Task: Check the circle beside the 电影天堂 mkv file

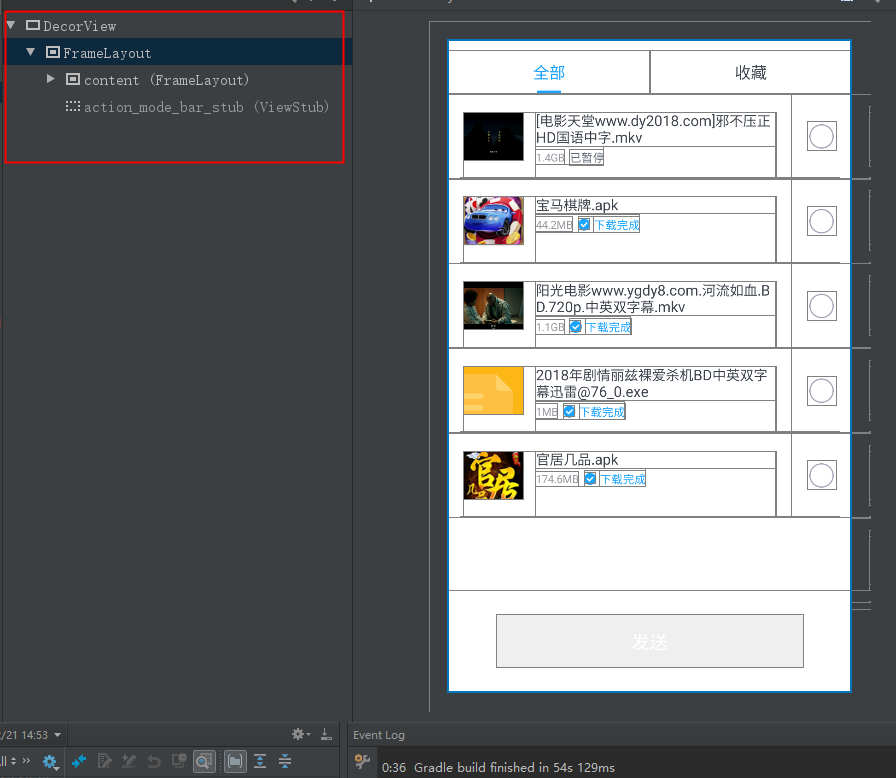Action: click(821, 136)
